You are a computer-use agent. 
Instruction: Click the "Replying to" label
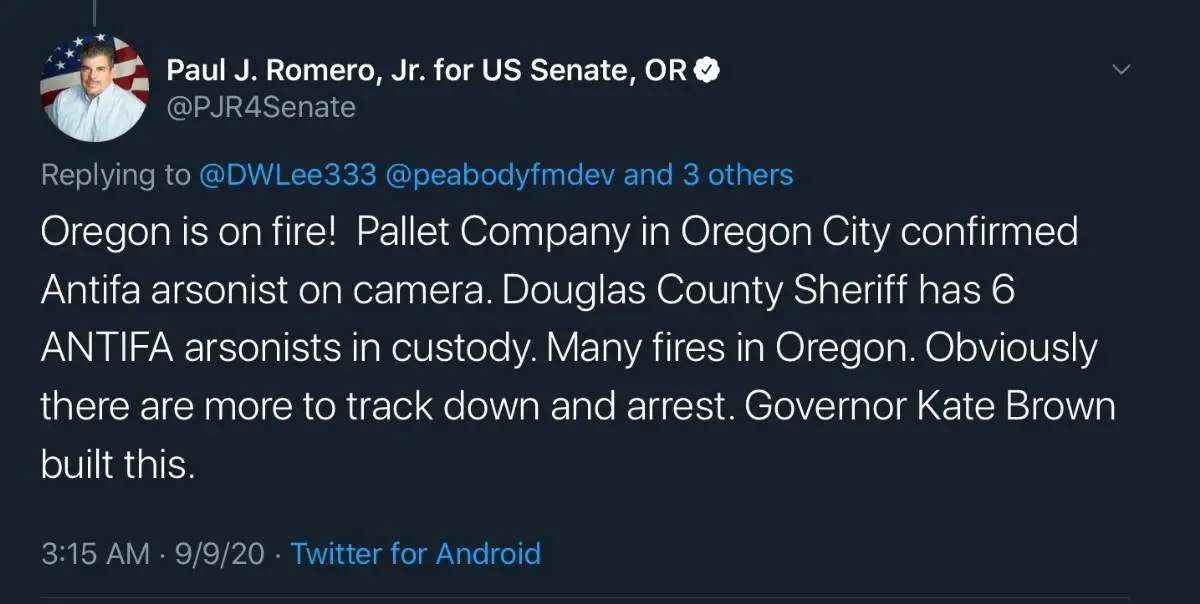[115, 175]
